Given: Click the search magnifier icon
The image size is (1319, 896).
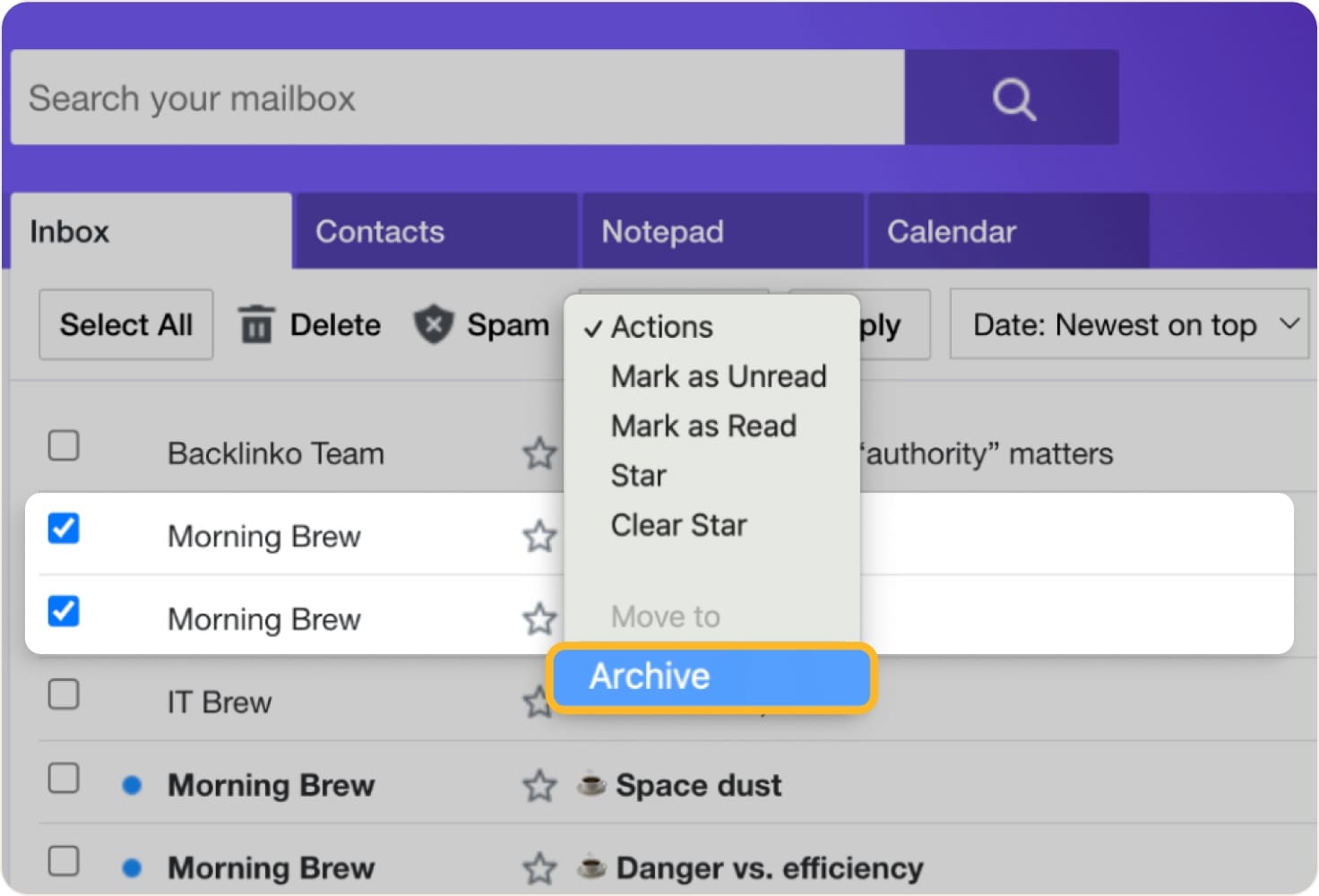Looking at the screenshot, I should (1013, 98).
